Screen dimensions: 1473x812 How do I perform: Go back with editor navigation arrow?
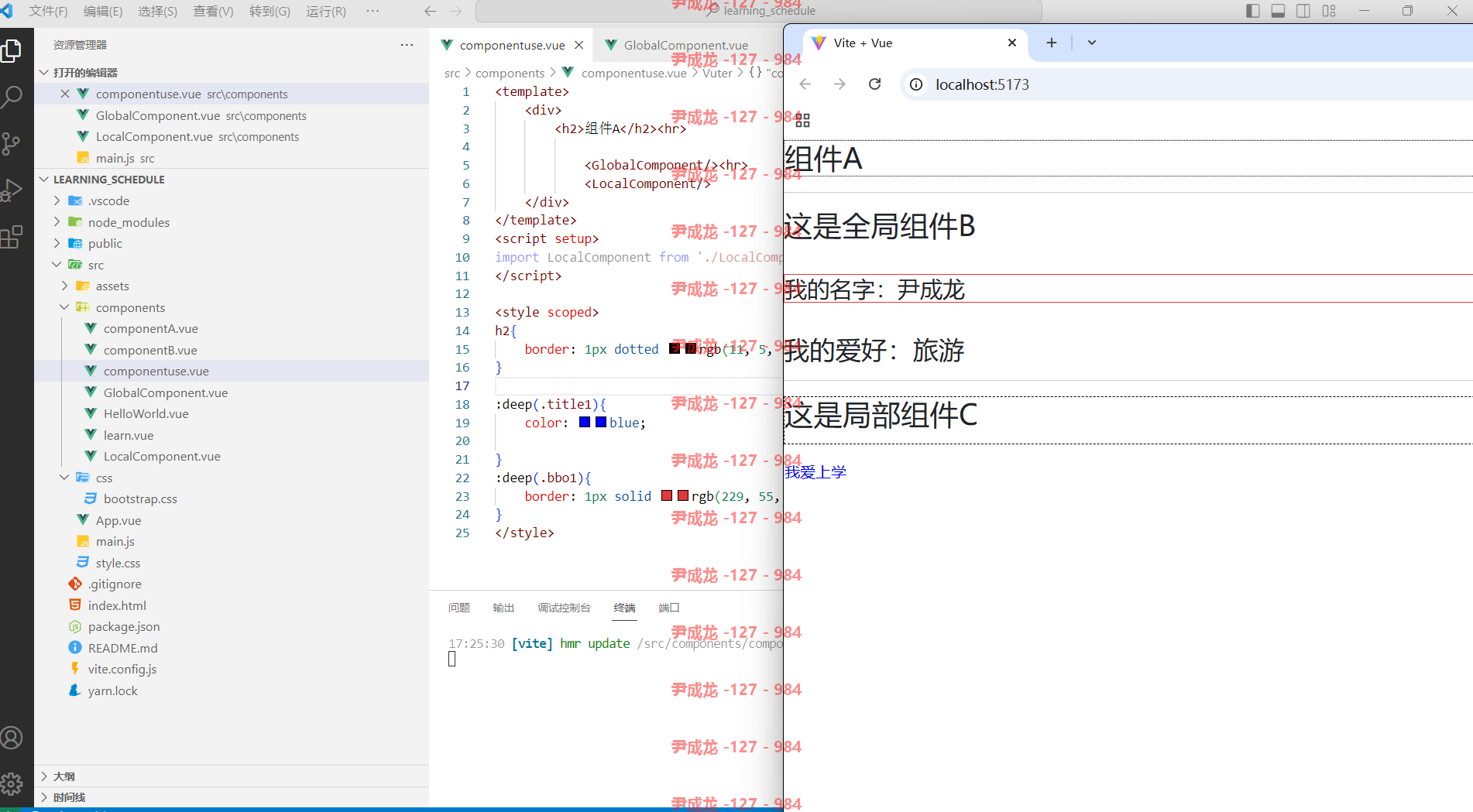431,12
